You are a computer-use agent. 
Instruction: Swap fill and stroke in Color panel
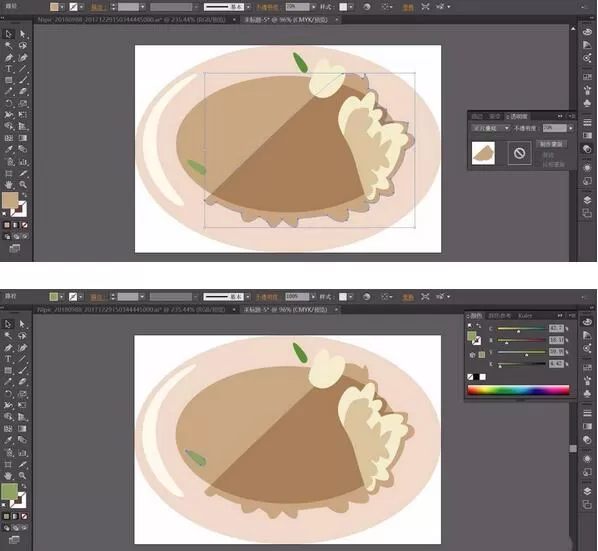coord(478,325)
